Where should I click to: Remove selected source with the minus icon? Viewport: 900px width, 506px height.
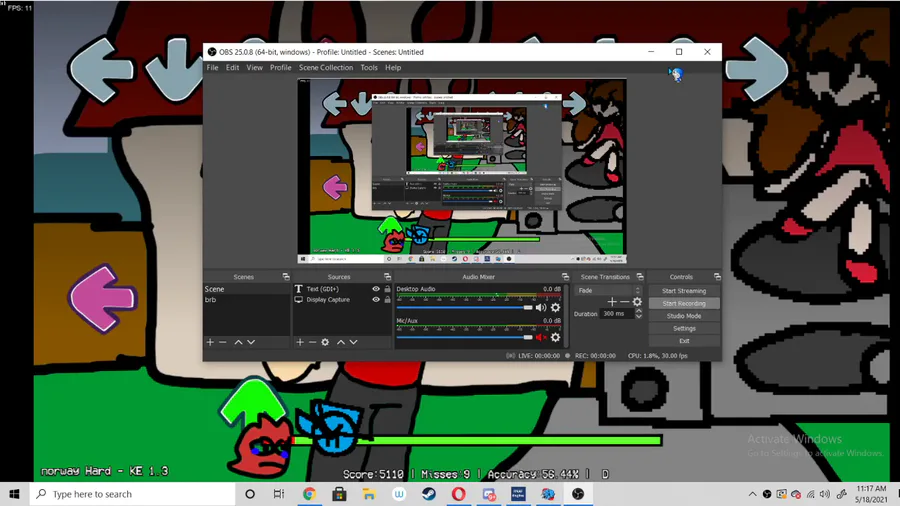pyautogui.click(x=312, y=342)
